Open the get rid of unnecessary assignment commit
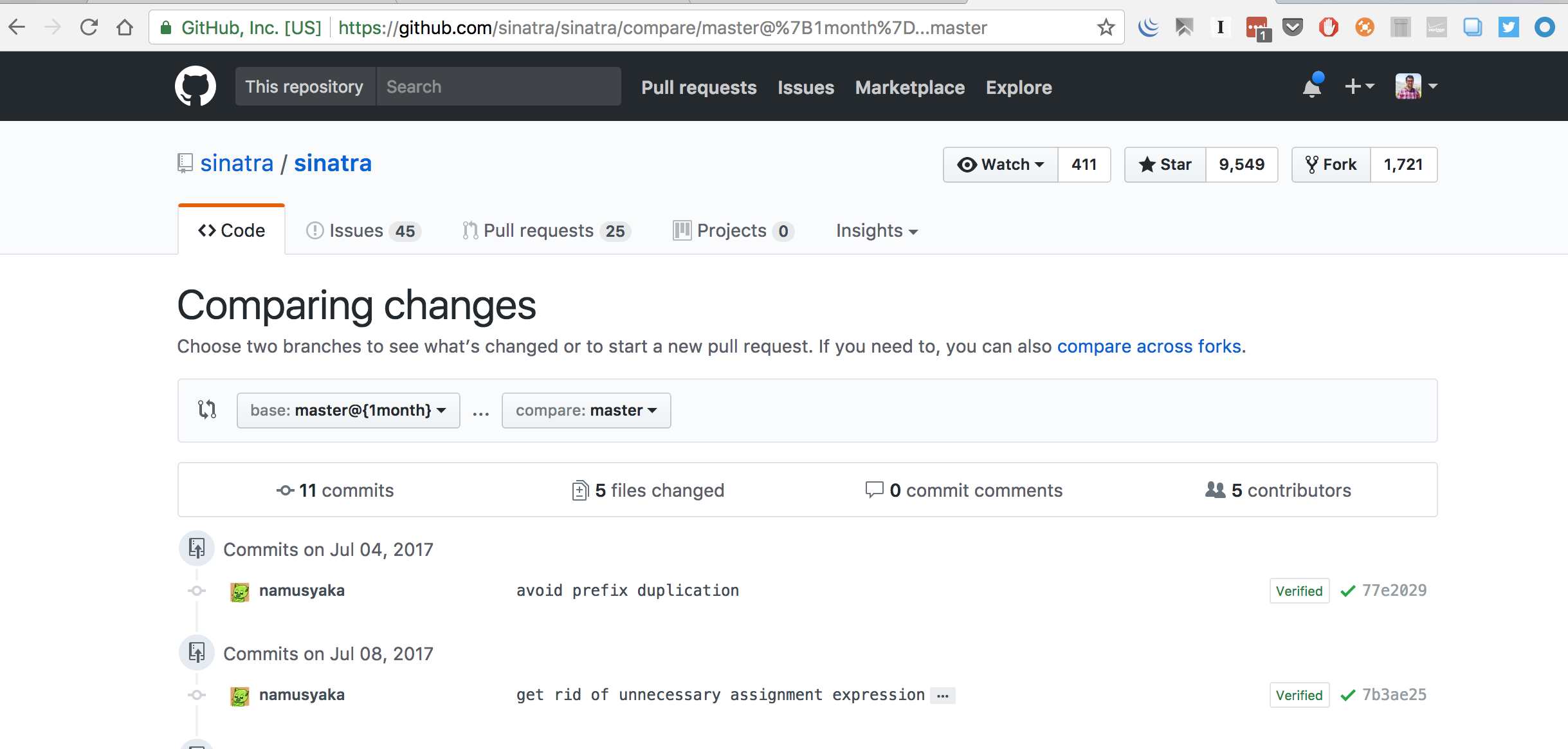1568x749 pixels. coord(720,695)
